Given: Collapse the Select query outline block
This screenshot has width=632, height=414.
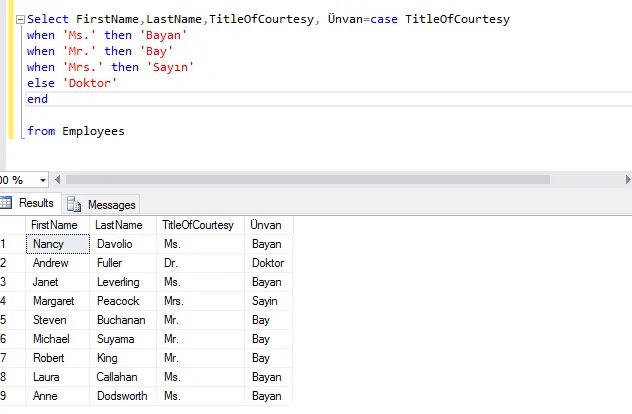Looking at the screenshot, I should tap(20, 19).
